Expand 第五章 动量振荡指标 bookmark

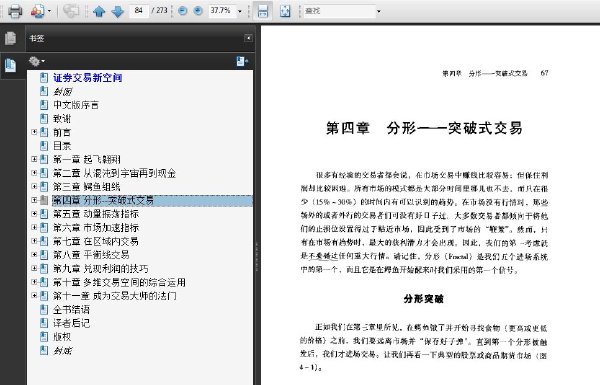click(x=34, y=214)
